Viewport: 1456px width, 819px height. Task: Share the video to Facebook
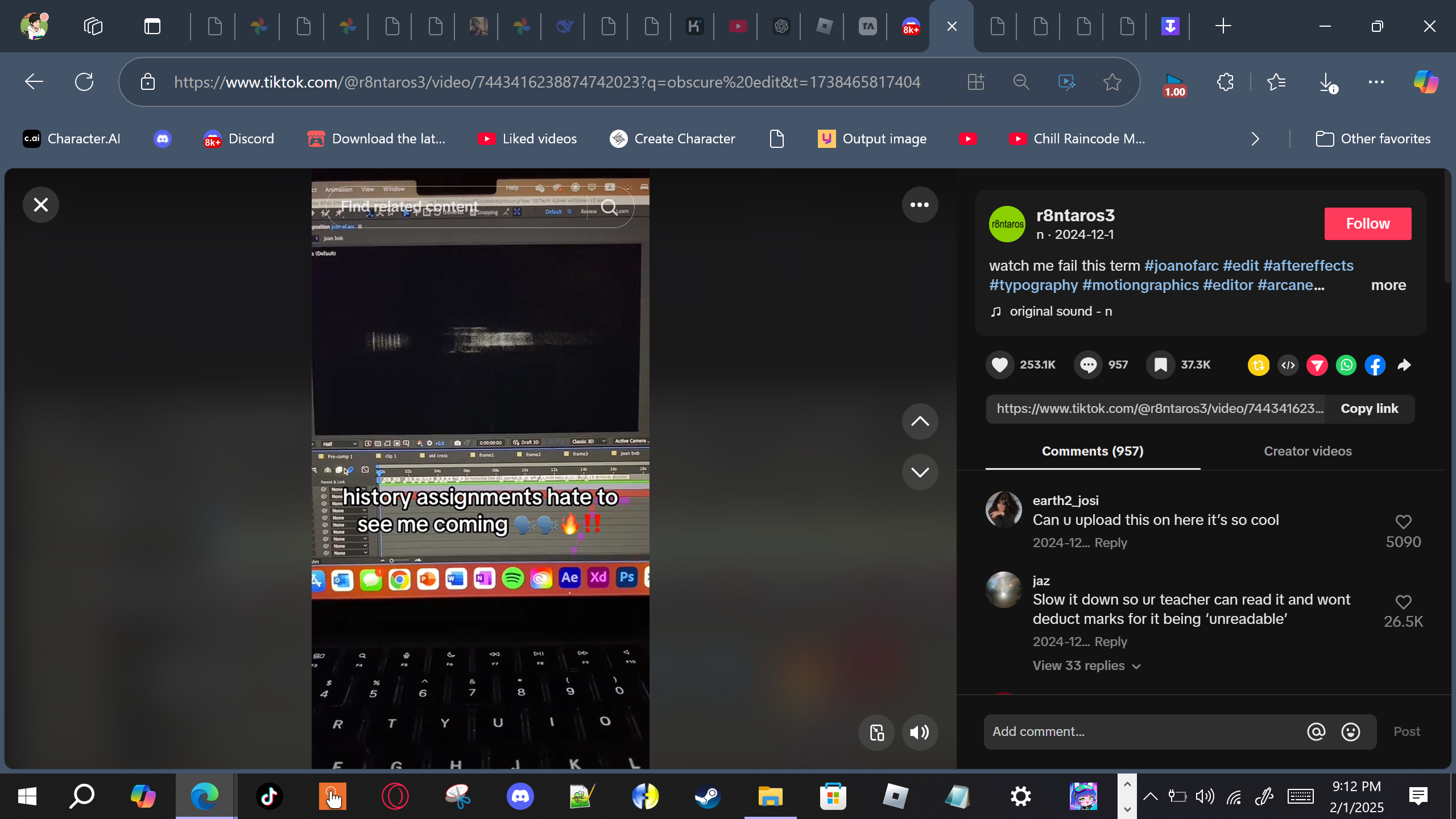tap(1375, 365)
